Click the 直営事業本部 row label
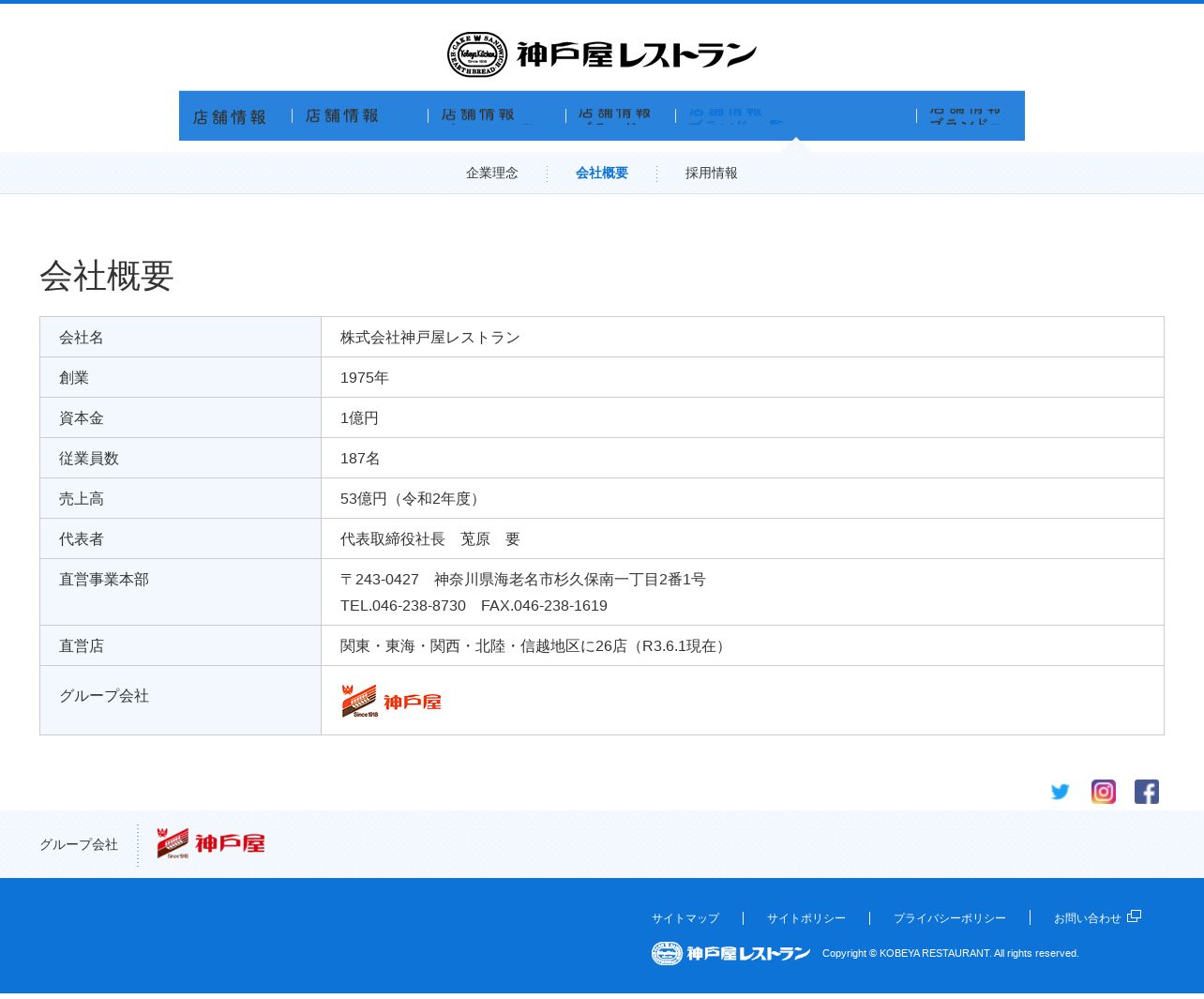 coord(104,580)
